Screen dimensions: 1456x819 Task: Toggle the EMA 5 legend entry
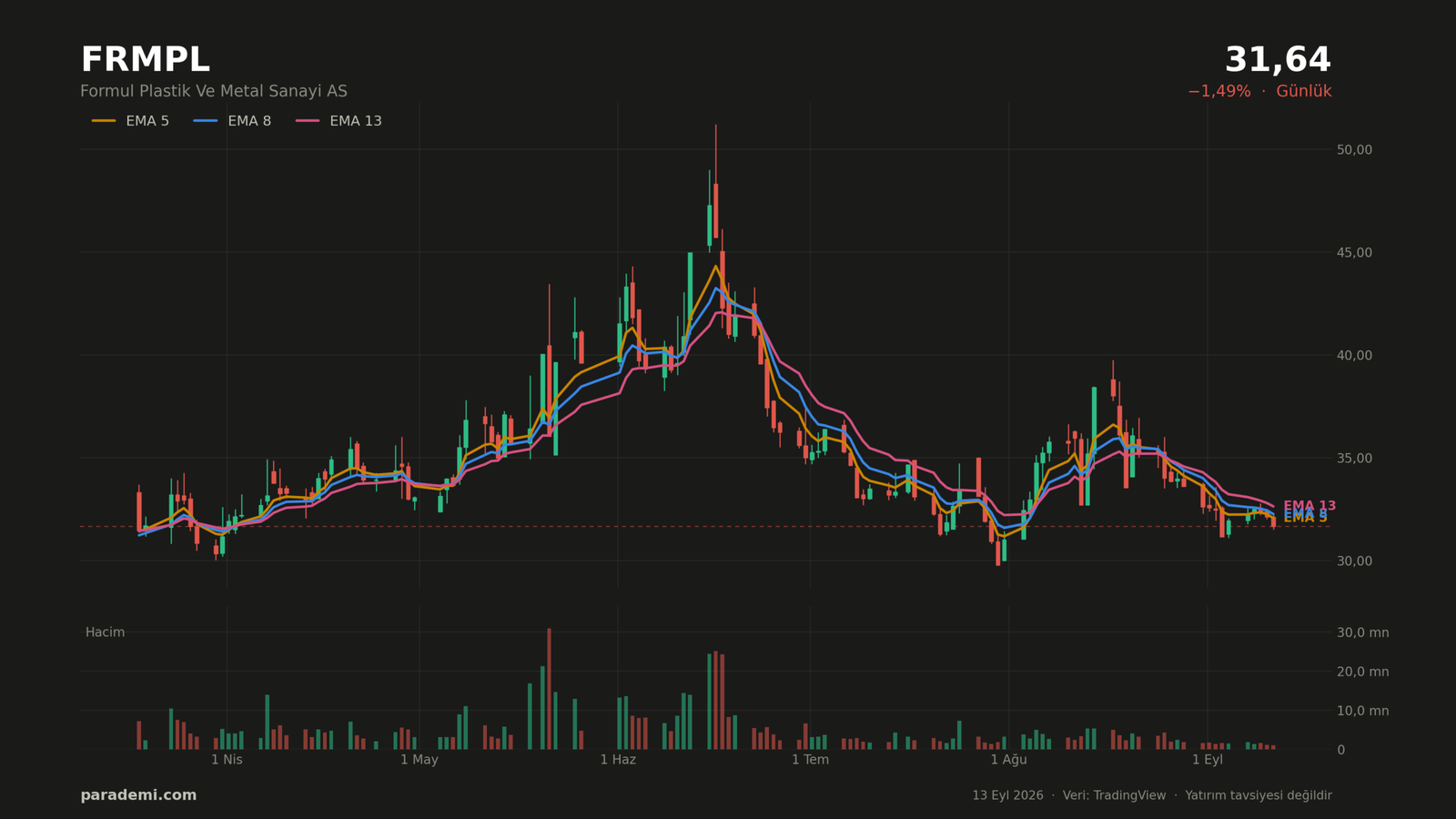[x=130, y=121]
